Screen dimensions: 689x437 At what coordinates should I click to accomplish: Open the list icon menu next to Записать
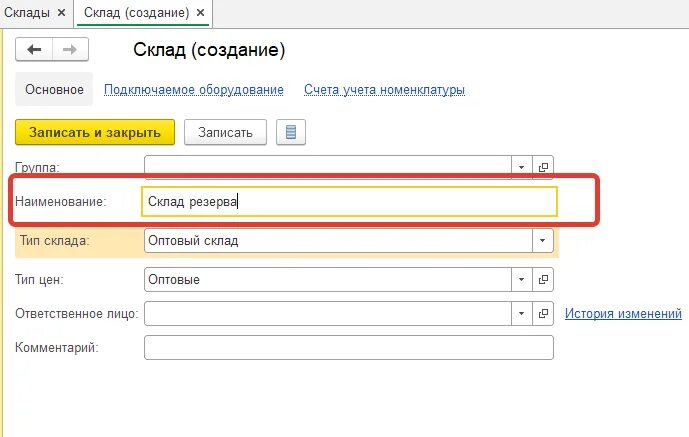[x=291, y=132]
